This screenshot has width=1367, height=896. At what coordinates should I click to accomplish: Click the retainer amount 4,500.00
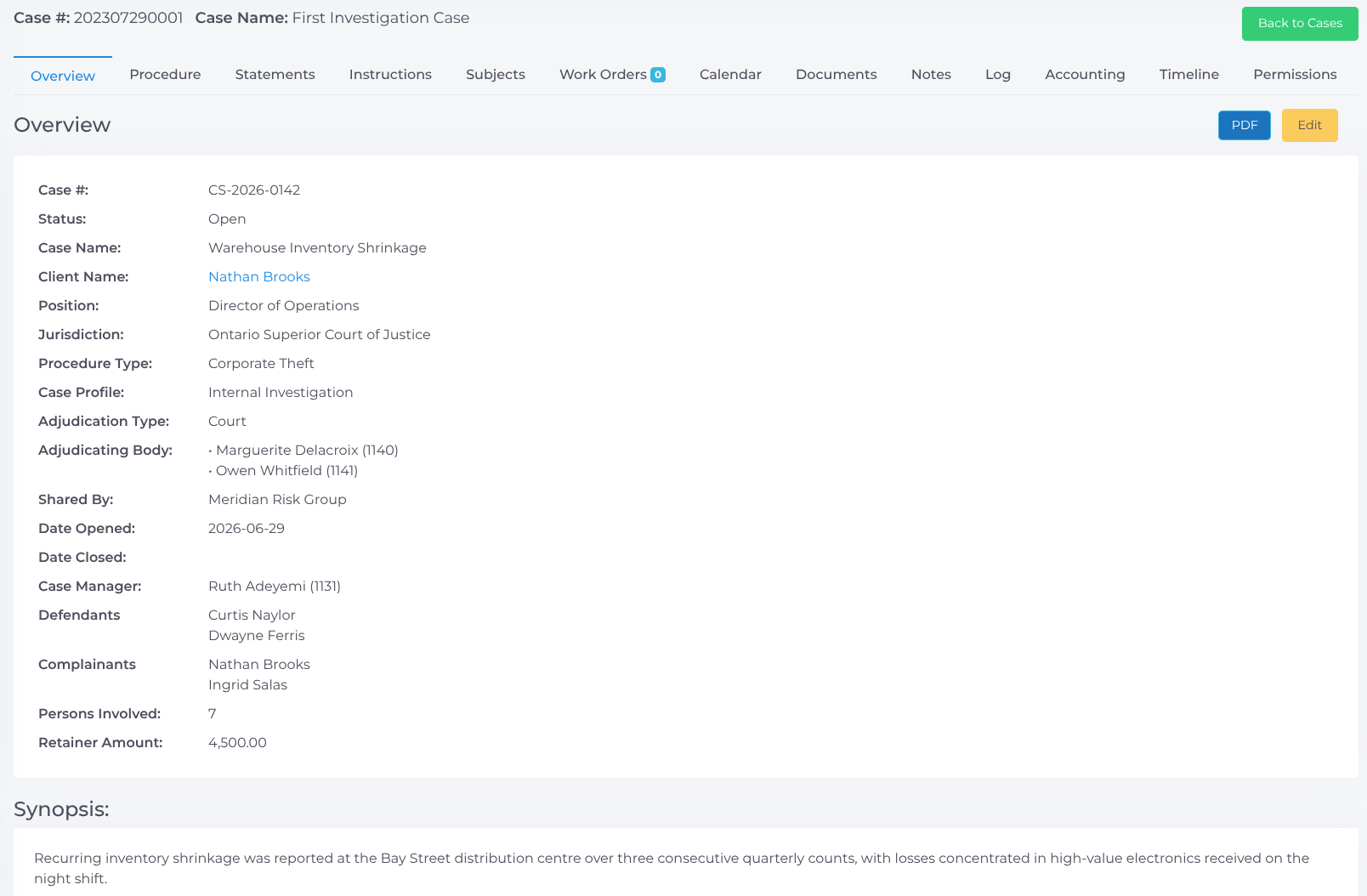[237, 743]
